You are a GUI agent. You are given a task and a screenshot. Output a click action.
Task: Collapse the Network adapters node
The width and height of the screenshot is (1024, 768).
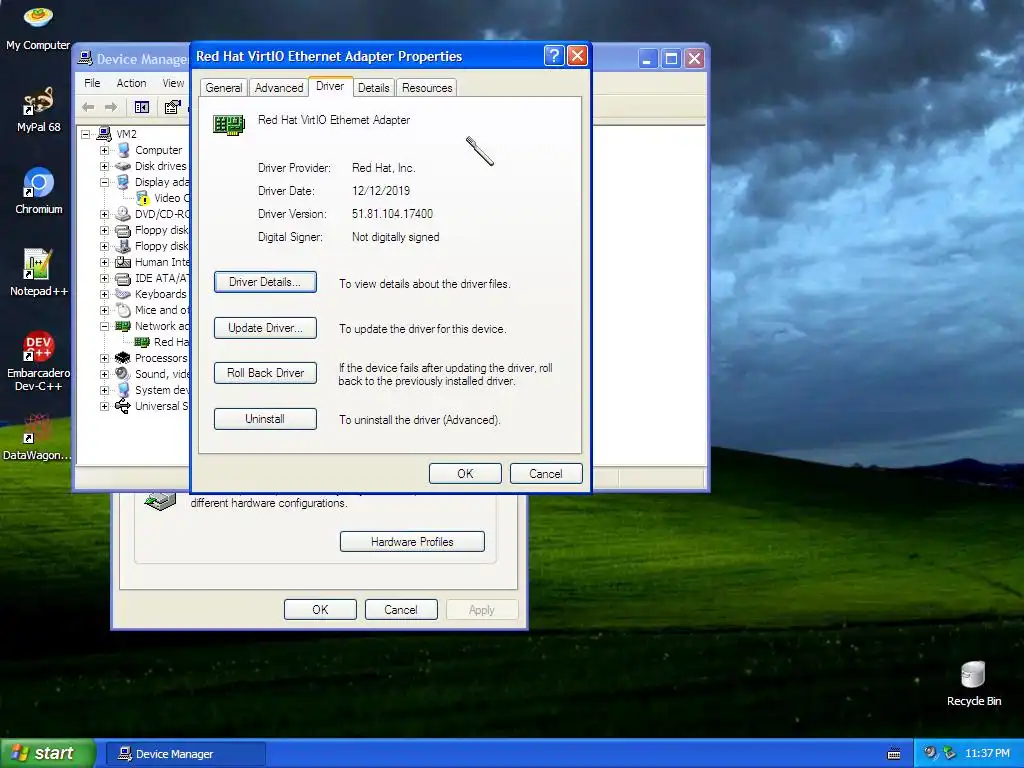click(x=104, y=326)
